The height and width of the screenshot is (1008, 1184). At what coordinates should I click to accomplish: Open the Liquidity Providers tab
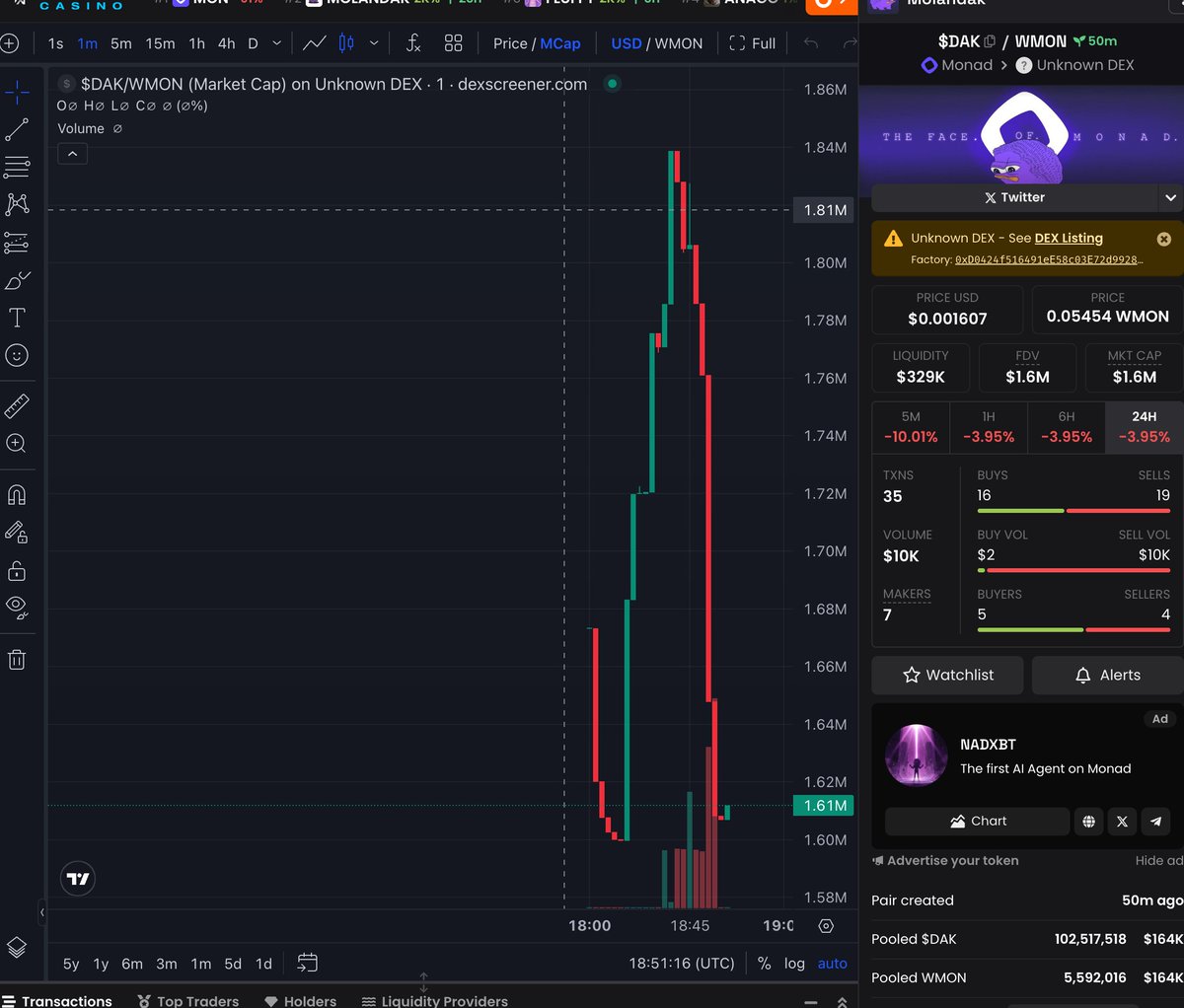click(x=435, y=1000)
